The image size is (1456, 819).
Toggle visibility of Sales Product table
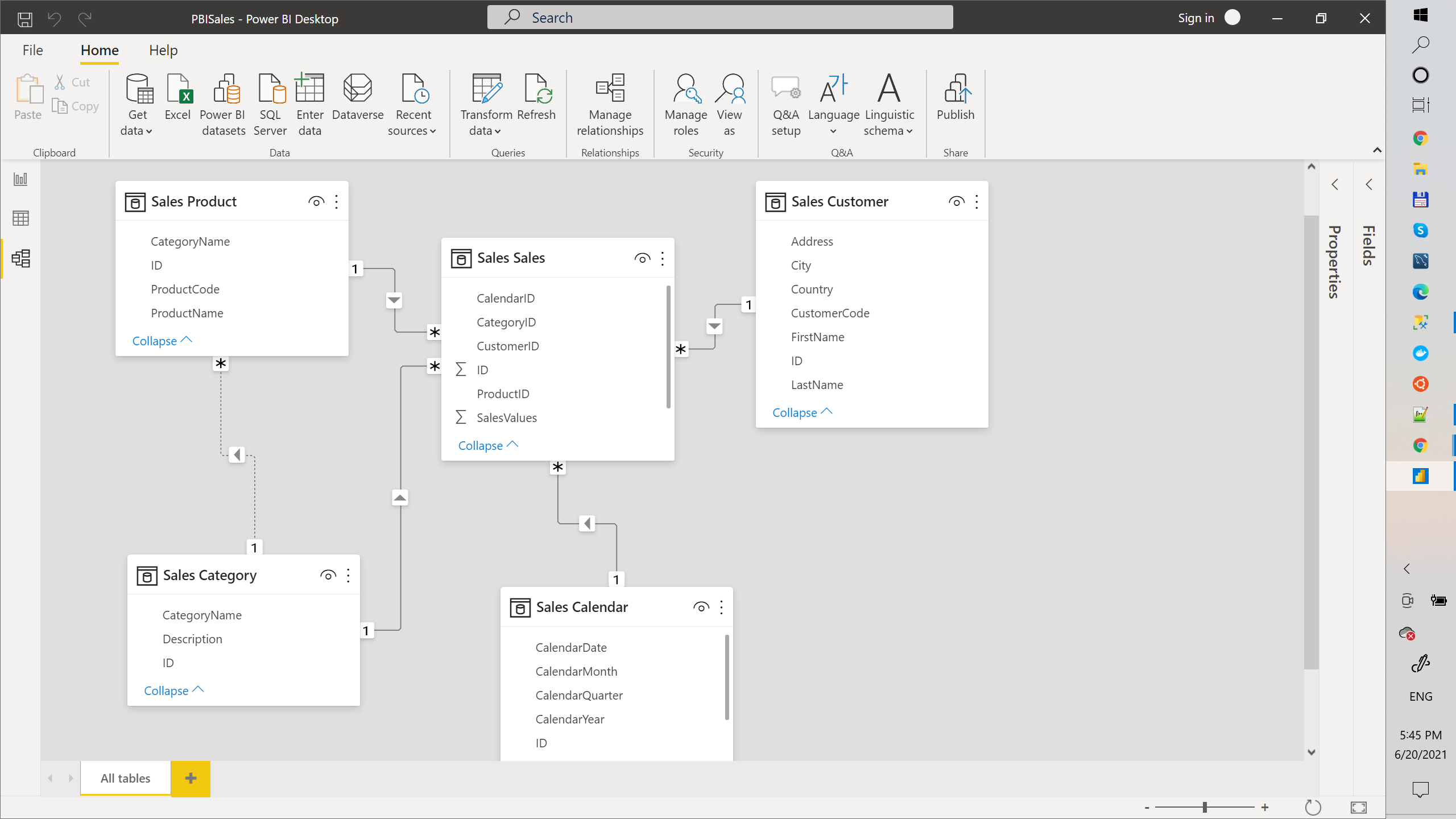point(316,201)
